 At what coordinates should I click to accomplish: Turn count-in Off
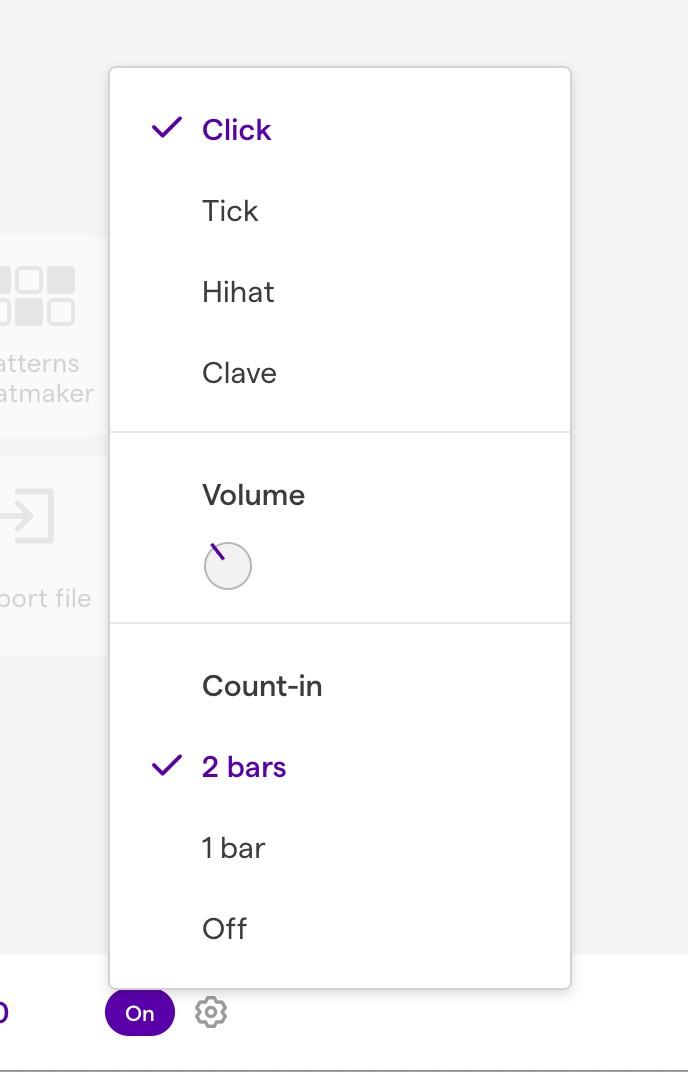[224, 929]
